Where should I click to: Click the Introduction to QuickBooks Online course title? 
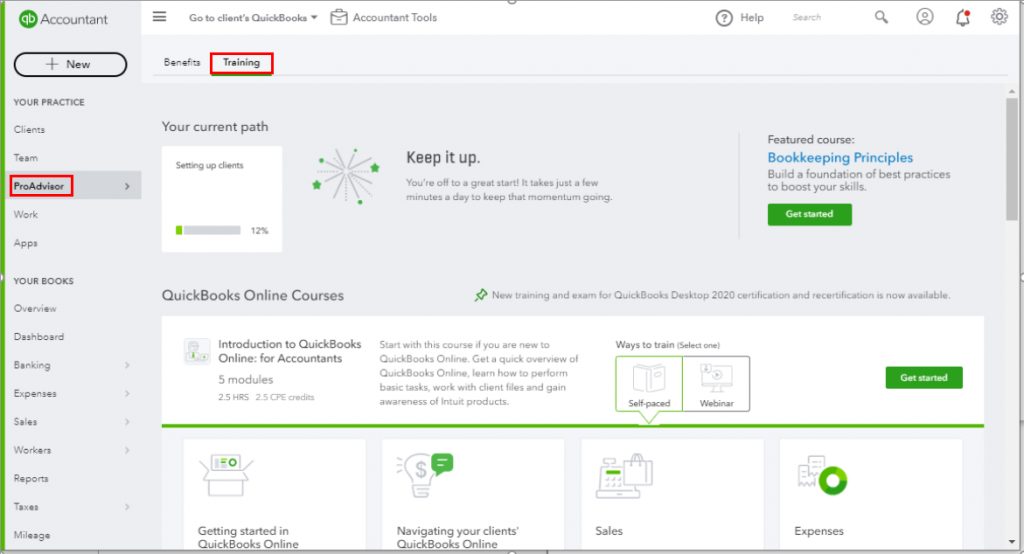click(289, 351)
